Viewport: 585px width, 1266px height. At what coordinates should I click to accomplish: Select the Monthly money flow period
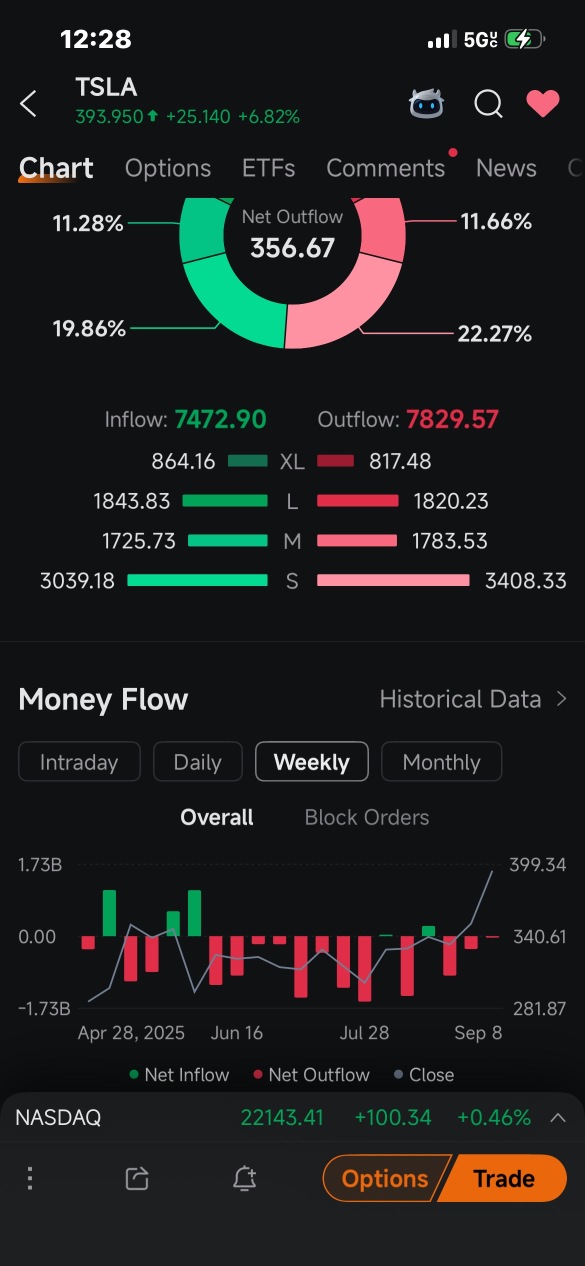(x=441, y=762)
